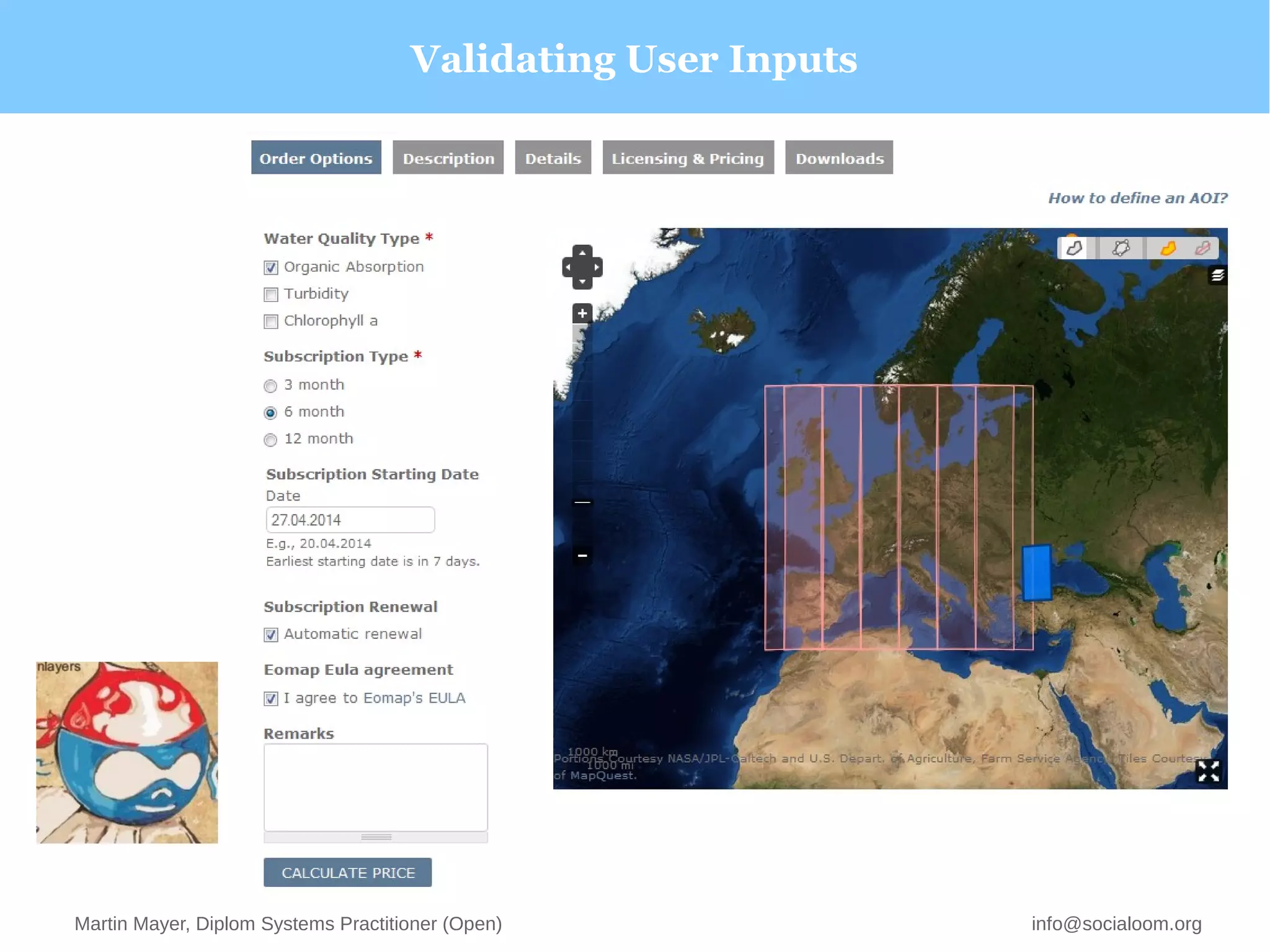Open How to define an AOI link
Screen dimensions: 1270x952
click(1138, 198)
